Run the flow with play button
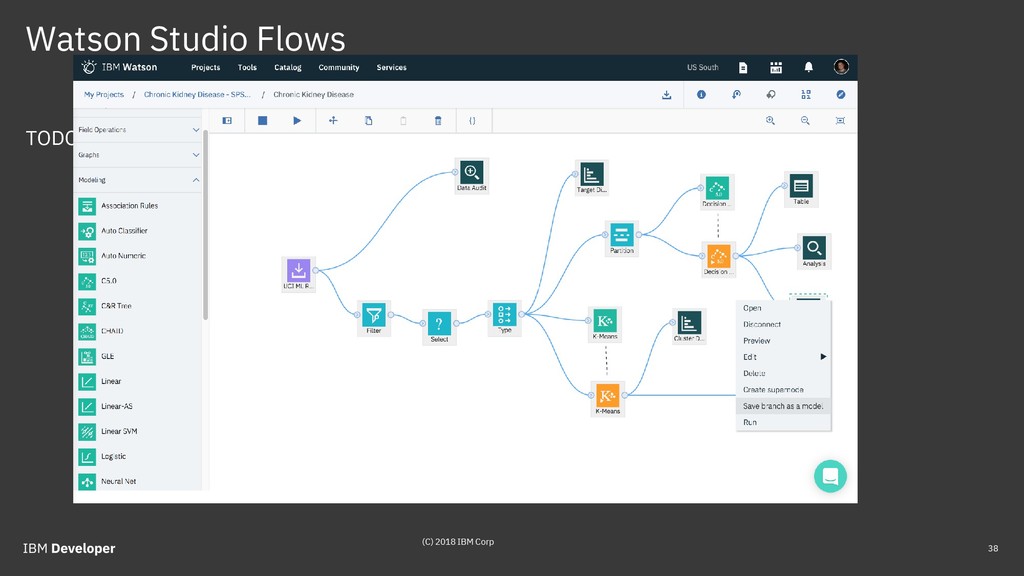 [x=297, y=121]
